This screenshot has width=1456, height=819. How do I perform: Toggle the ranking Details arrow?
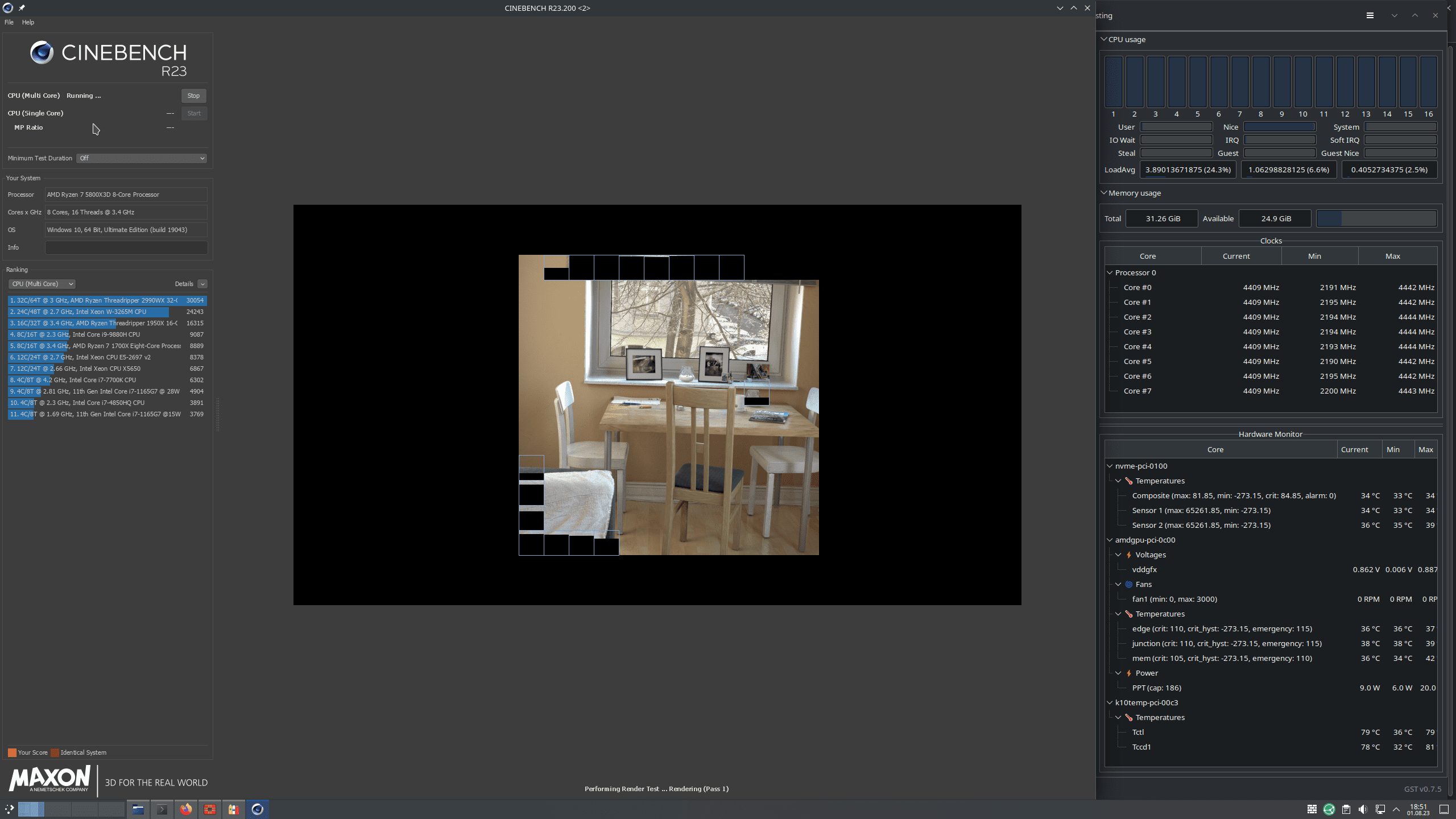coord(202,284)
